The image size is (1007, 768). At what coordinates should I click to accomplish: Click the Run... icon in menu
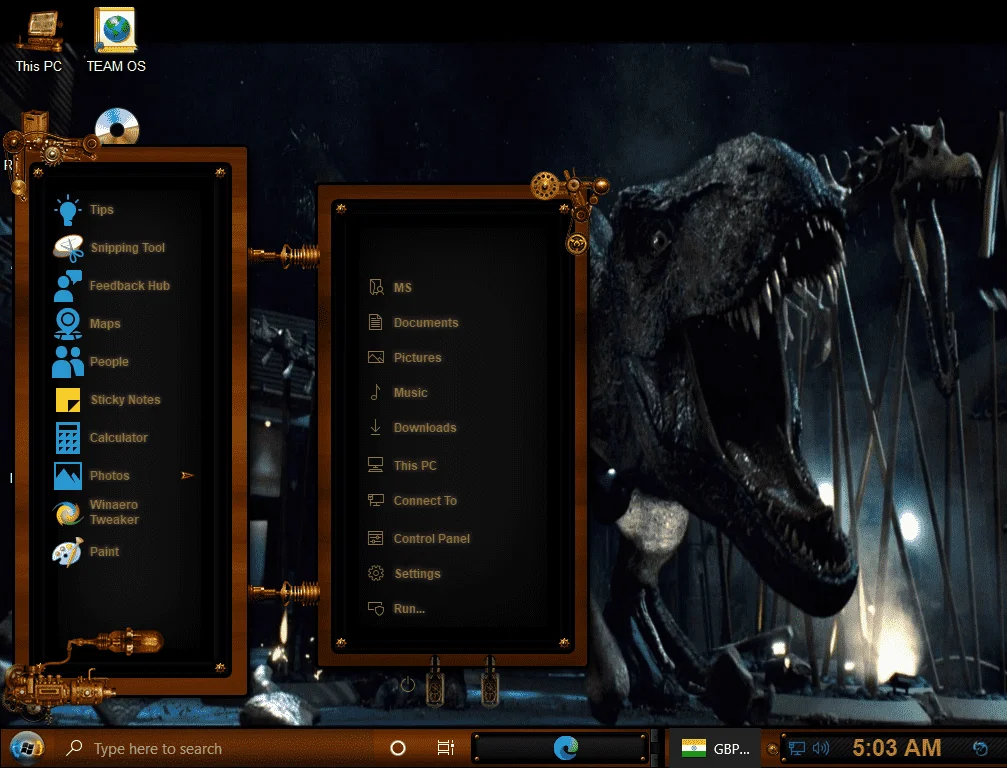376,608
